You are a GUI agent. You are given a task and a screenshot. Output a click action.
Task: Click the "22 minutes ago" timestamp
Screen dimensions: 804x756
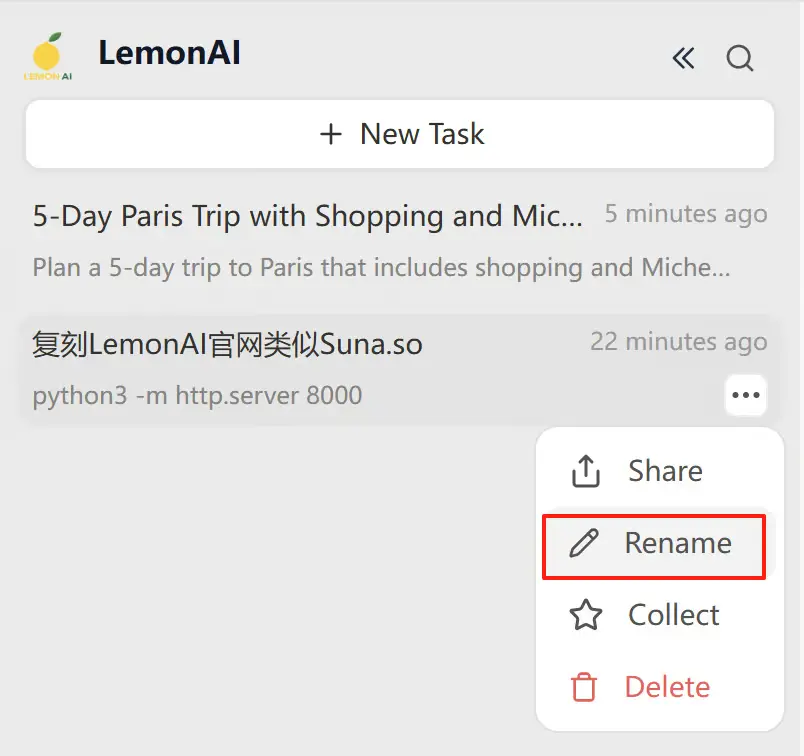[678, 342]
